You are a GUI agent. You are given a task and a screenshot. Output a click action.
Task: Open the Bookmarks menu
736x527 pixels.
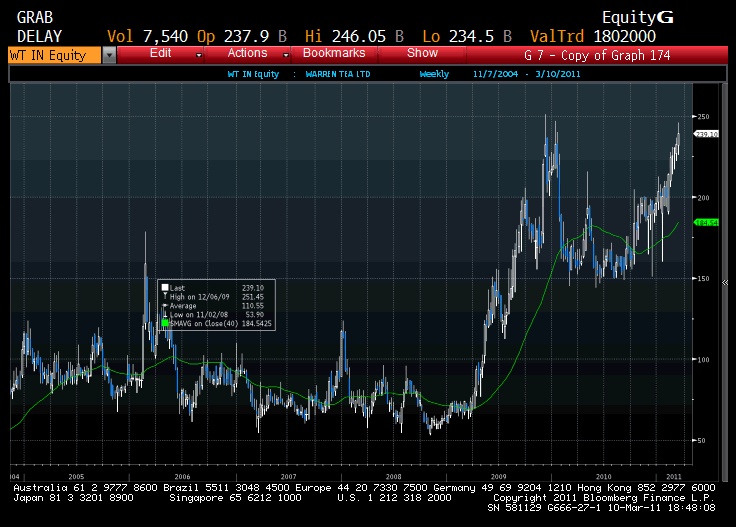334,53
